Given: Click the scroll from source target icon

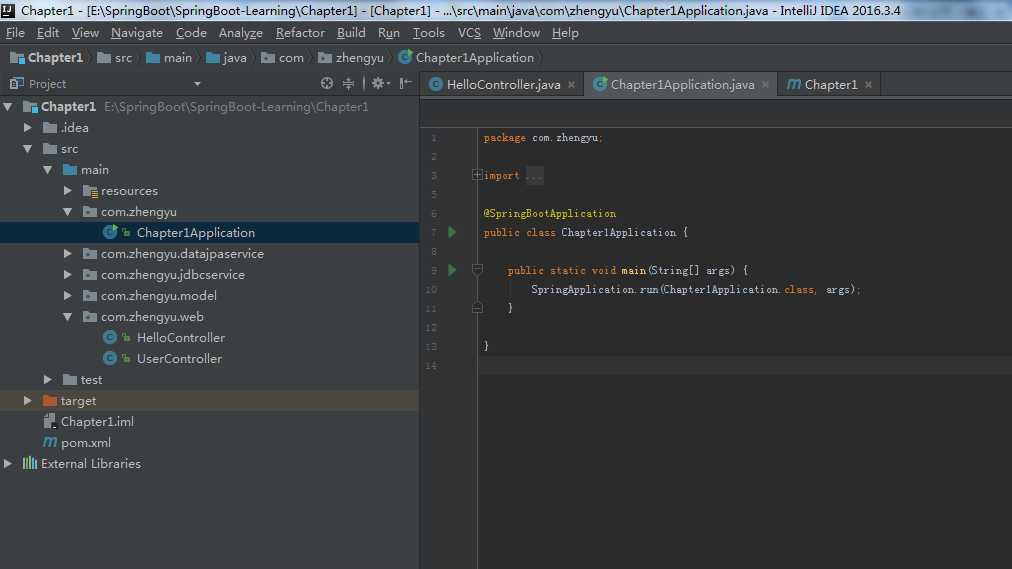Looking at the screenshot, I should [x=327, y=83].
